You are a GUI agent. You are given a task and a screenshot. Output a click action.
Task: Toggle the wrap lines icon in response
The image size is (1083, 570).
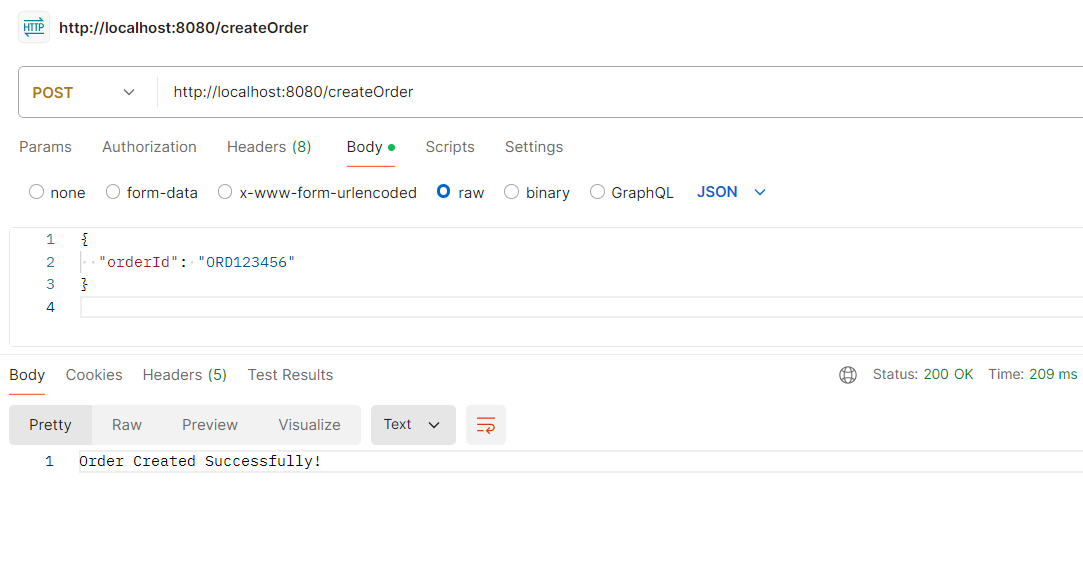(486, 425)
